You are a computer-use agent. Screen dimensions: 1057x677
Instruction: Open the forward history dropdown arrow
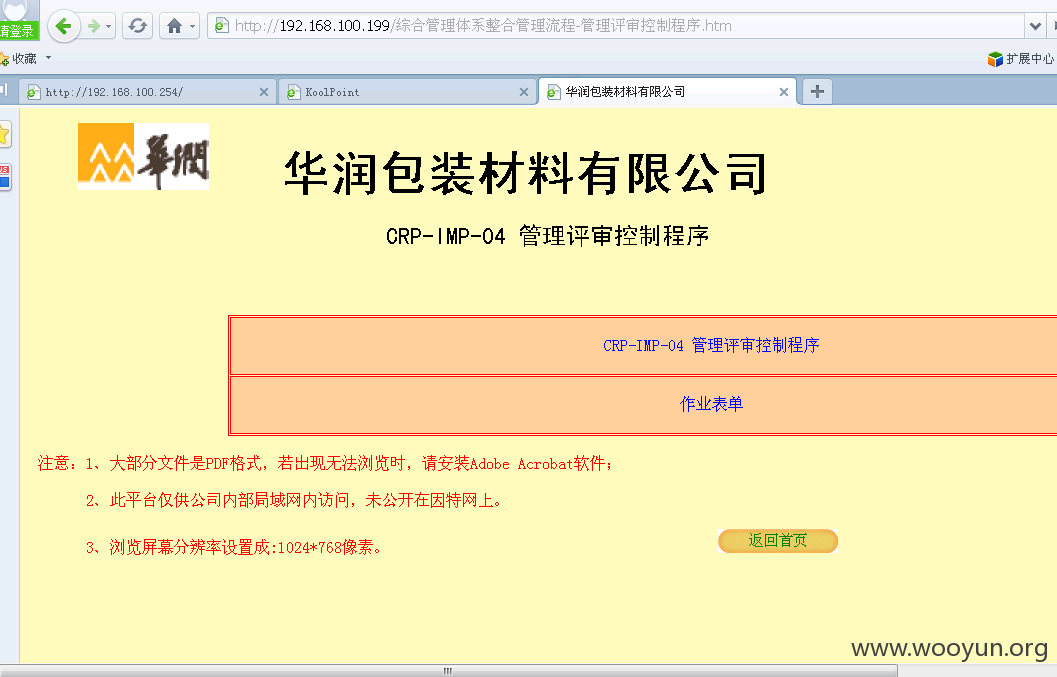pyautogui.click(x=109, y=27)
